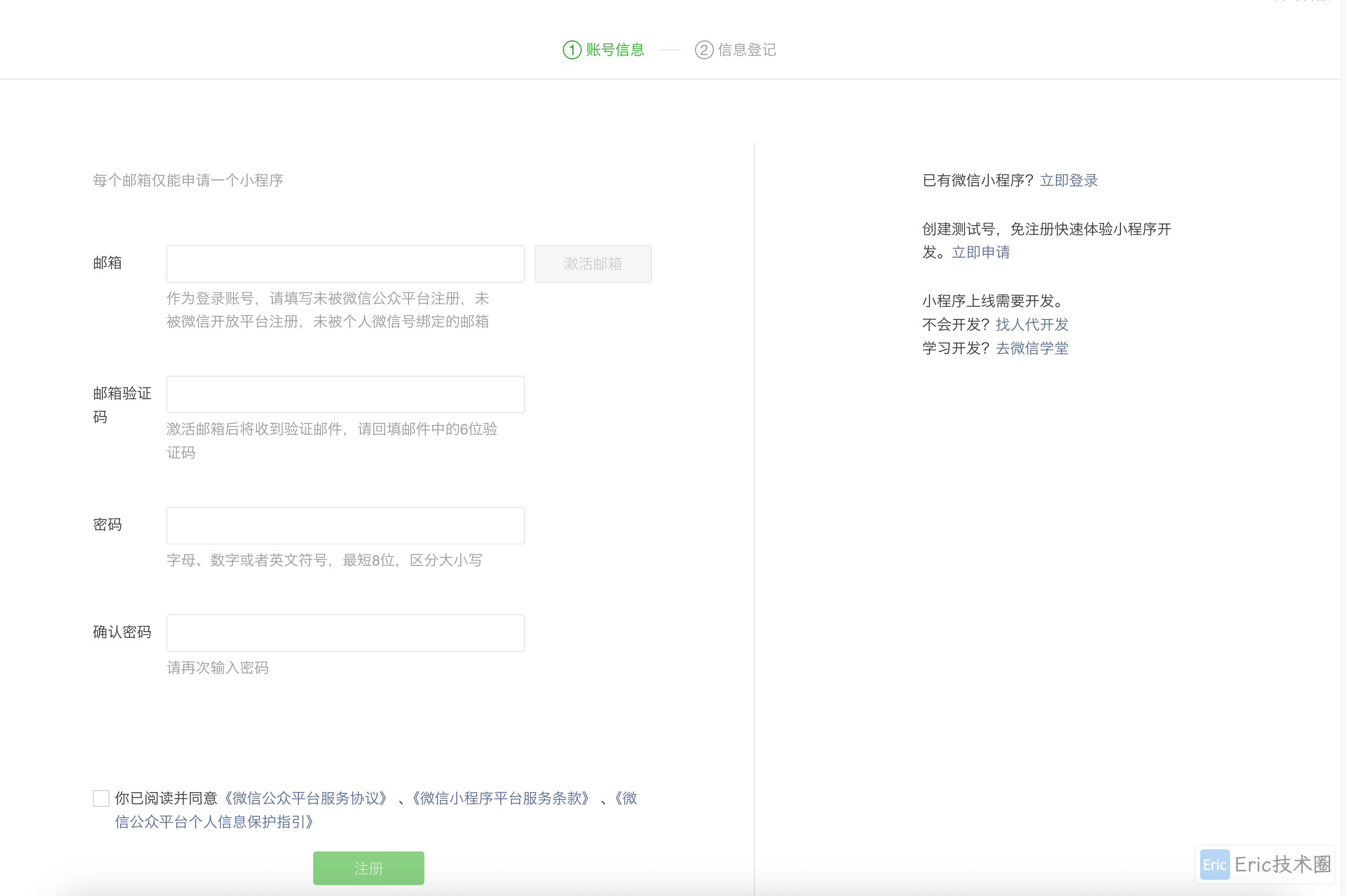Click the step 1 账号信息 circle icon

tap(572, 50)
